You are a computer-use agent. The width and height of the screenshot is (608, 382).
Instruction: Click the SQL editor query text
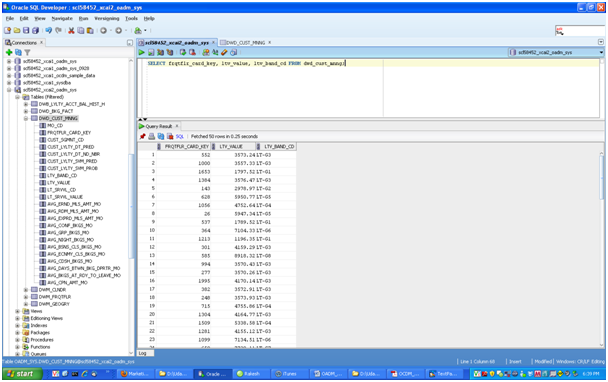[246, 63]
